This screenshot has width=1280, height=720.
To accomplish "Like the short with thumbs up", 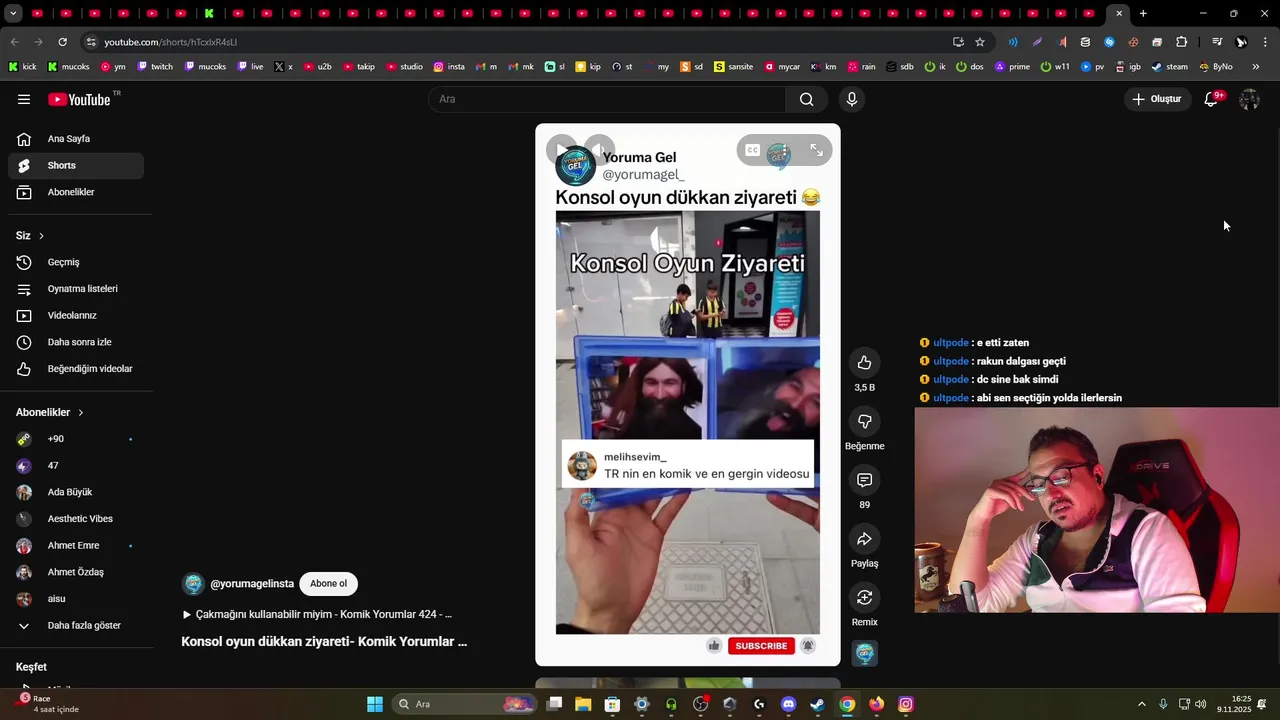I will 864,363.
